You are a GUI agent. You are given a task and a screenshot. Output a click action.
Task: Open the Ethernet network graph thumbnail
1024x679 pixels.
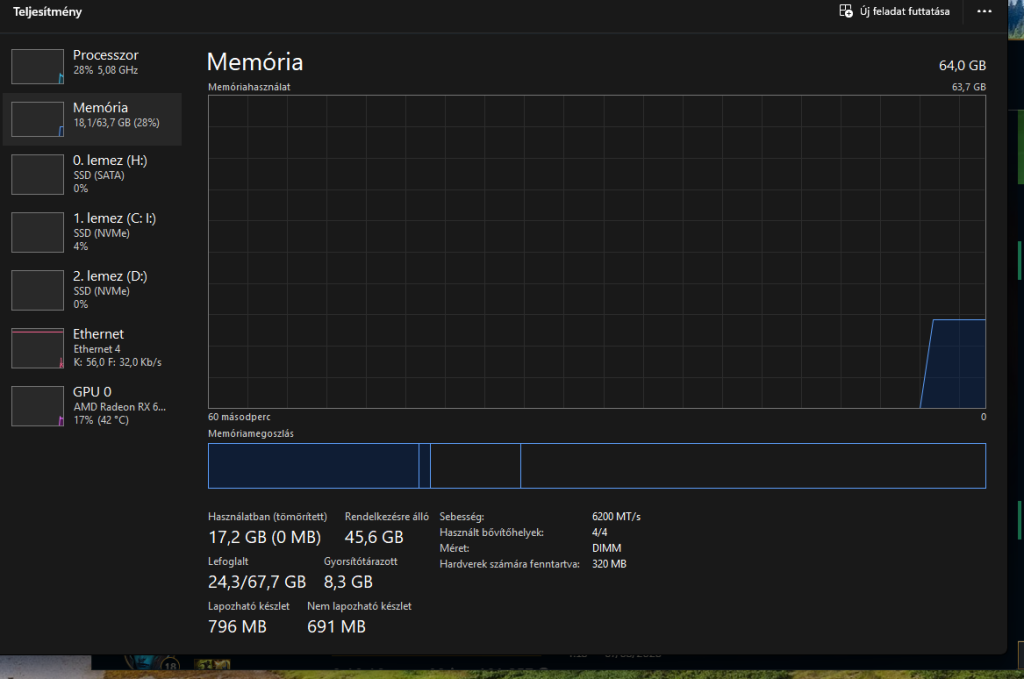click(x=37, y=348)
